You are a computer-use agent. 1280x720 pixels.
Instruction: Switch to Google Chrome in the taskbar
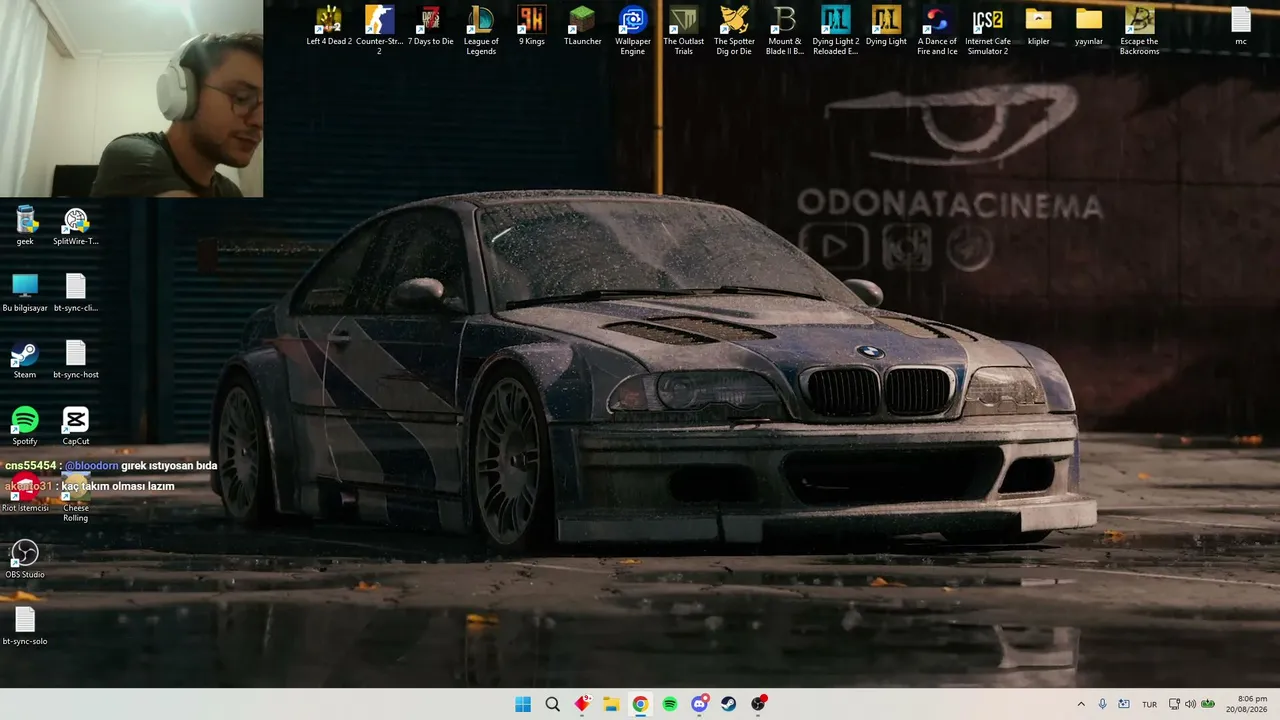click(640, 704)
